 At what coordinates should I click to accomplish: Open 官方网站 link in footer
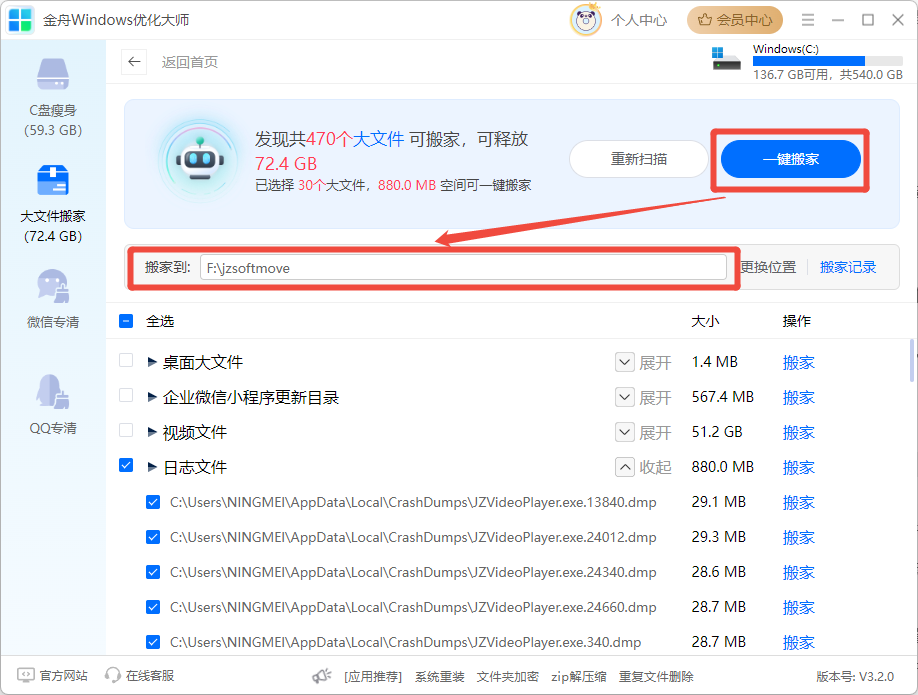[63, 676]
